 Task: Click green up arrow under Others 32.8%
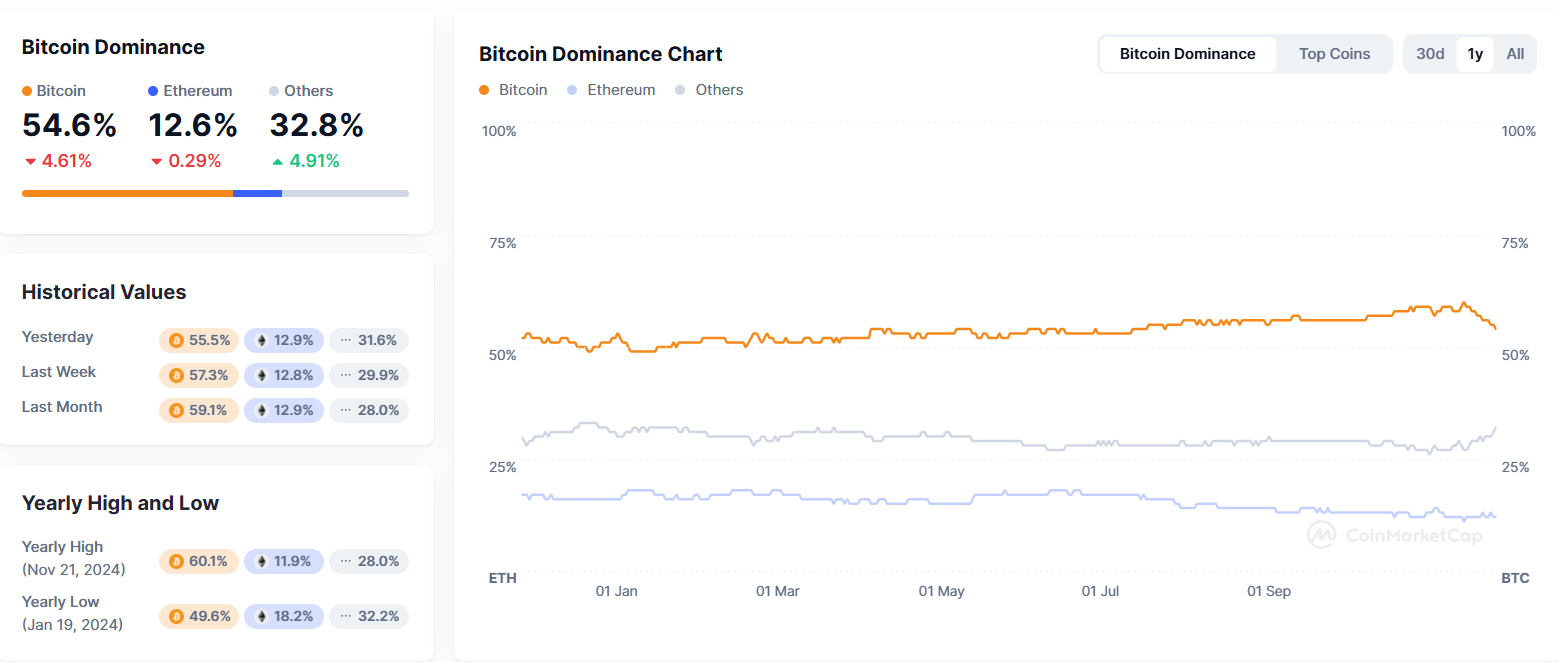277,162
